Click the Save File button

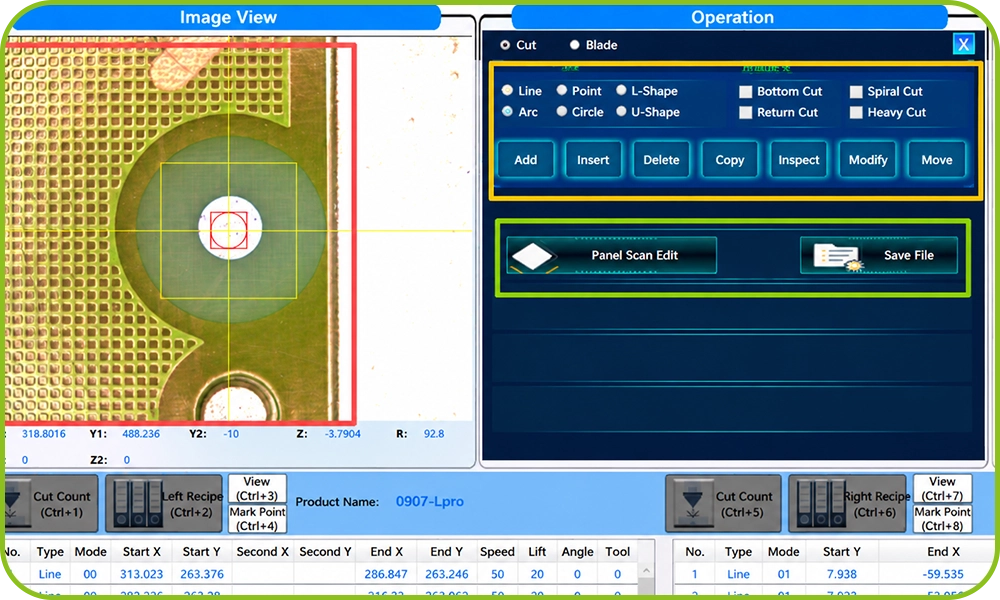pos(879,255)
